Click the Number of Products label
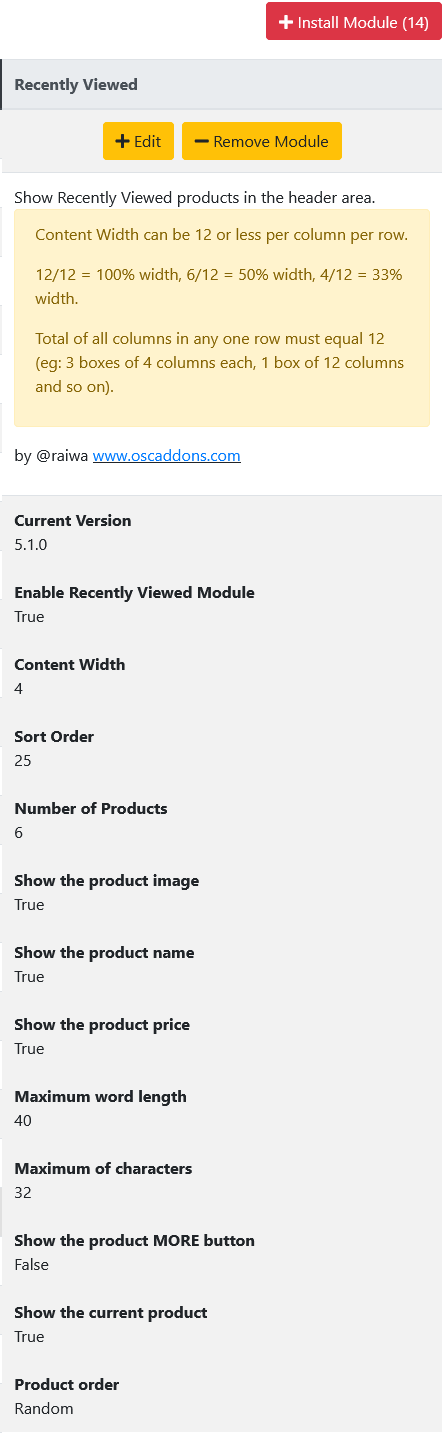The image size is (446, 1436). coord(91,809)
